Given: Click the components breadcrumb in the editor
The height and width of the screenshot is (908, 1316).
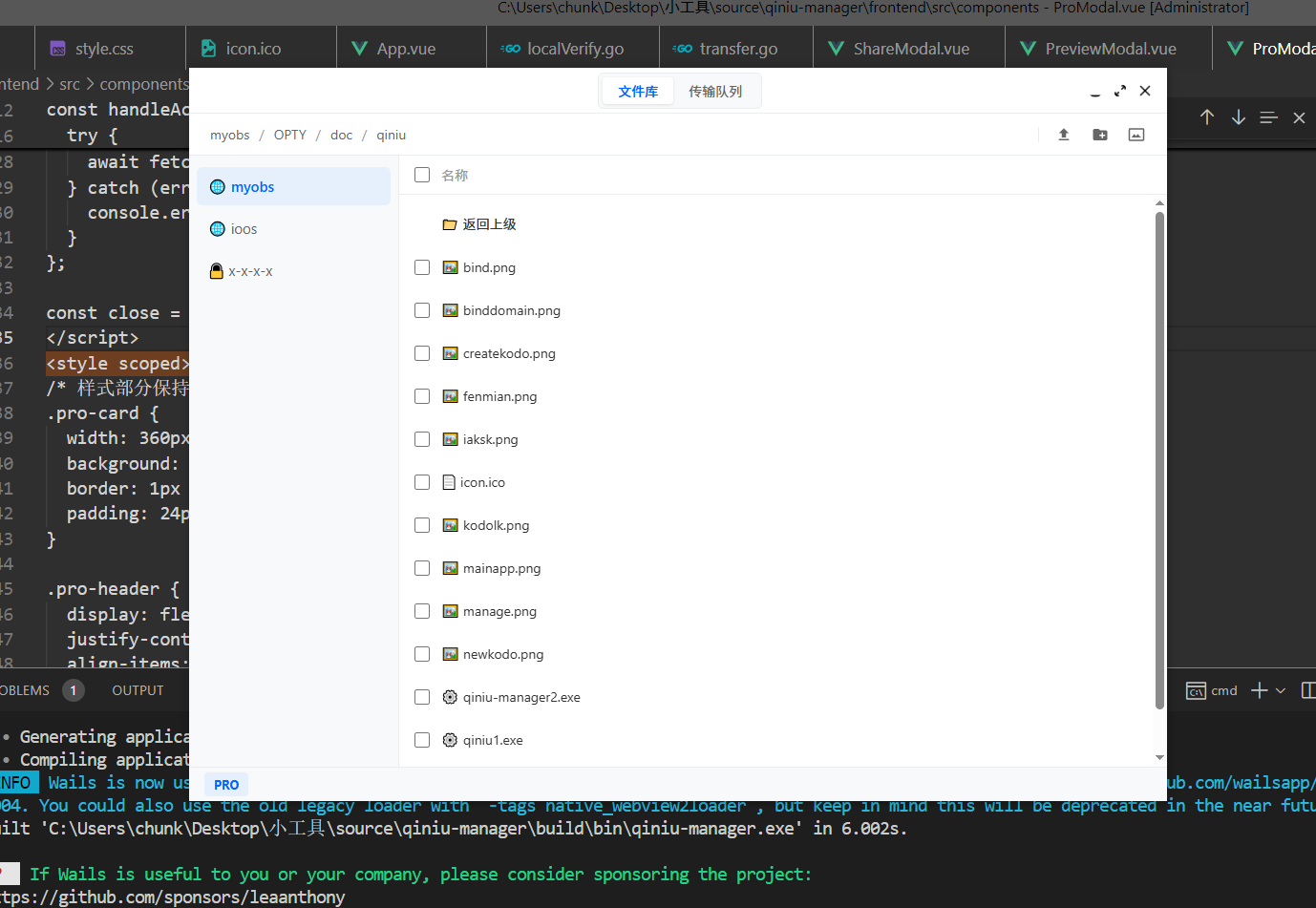Looking at the screenshot, I should pos(144,84).
